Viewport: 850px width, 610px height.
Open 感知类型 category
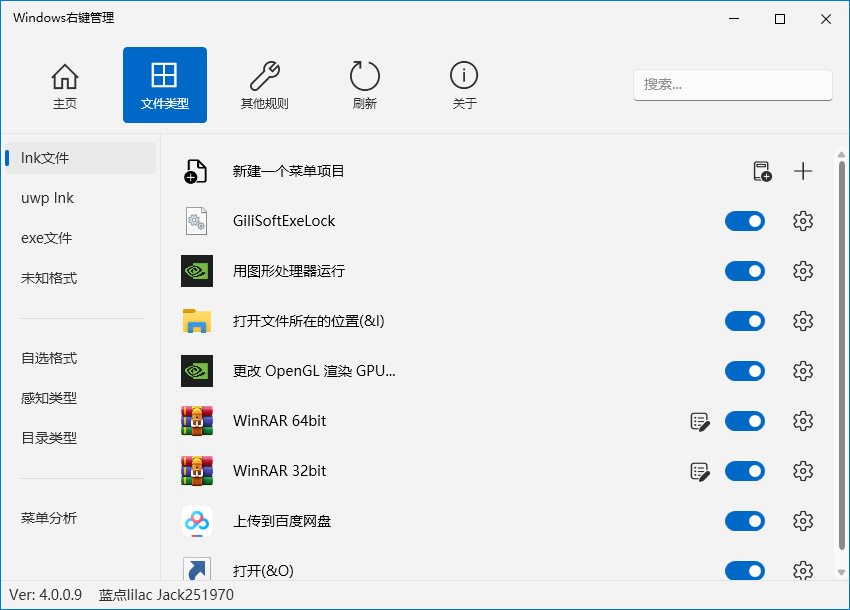tap(80, 398)
